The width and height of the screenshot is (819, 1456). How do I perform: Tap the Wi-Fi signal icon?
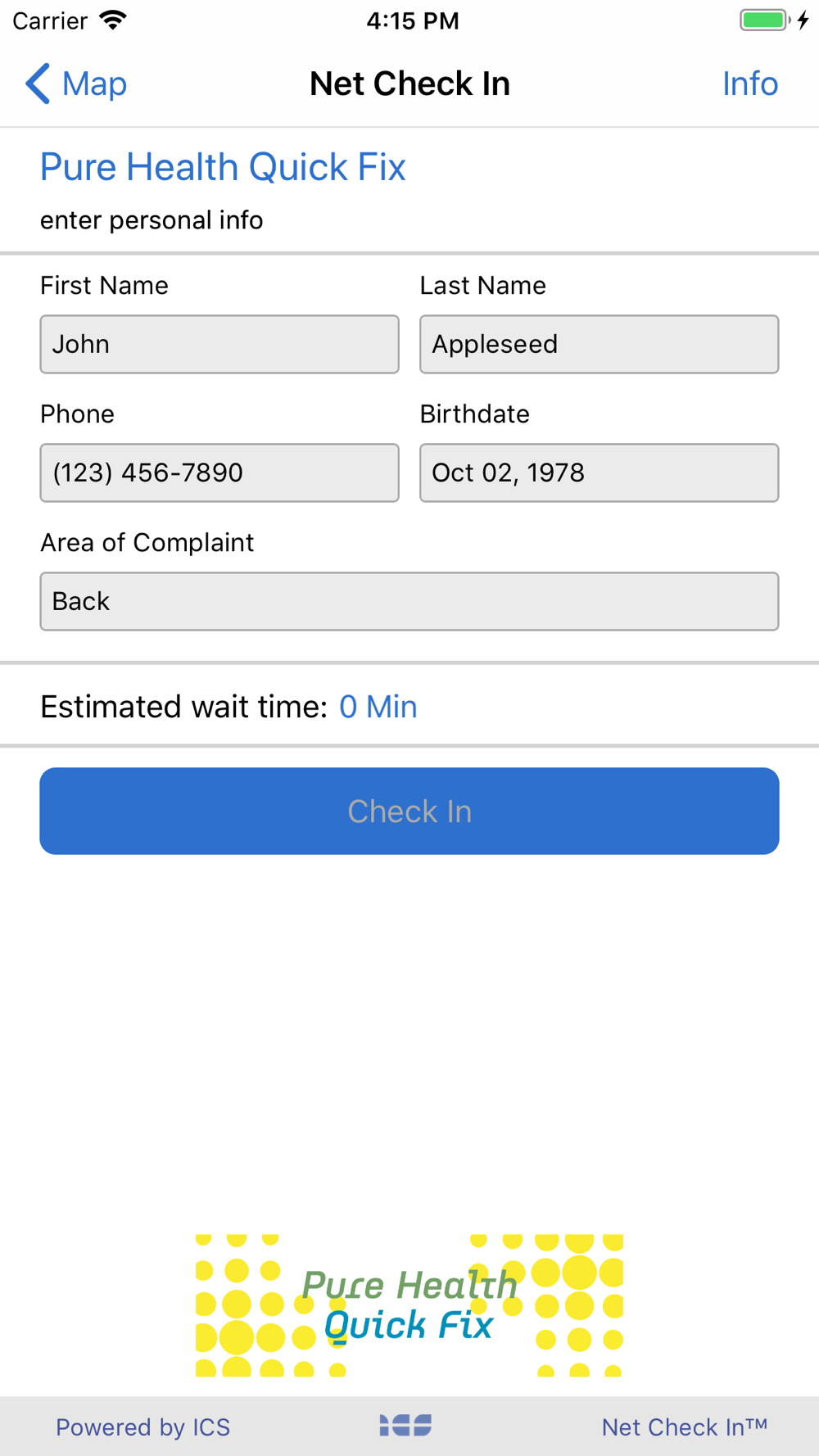pyautogui.click(x=113, y=20)
